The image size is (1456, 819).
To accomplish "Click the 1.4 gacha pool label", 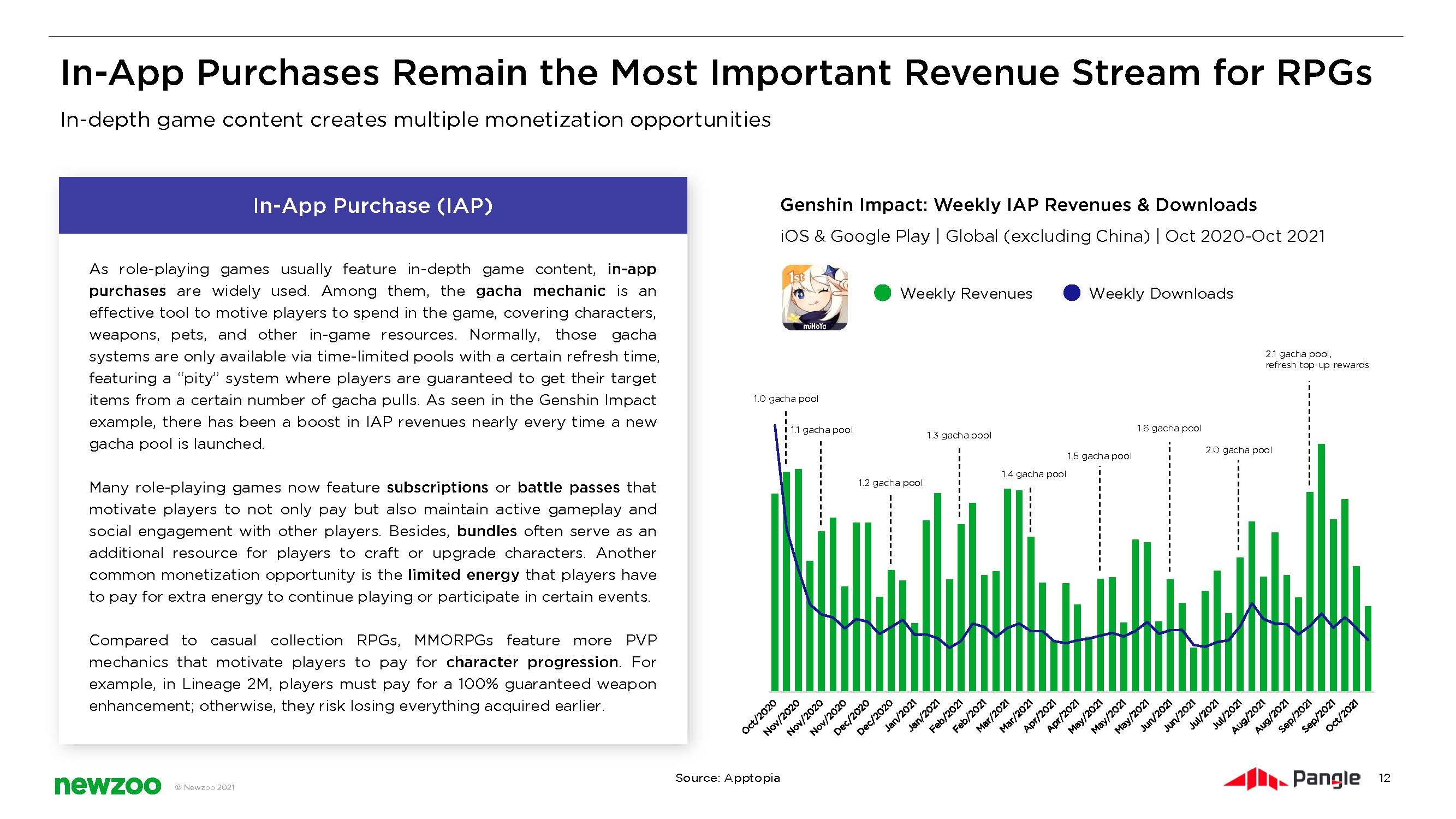I will click(x=1034, y=474).
